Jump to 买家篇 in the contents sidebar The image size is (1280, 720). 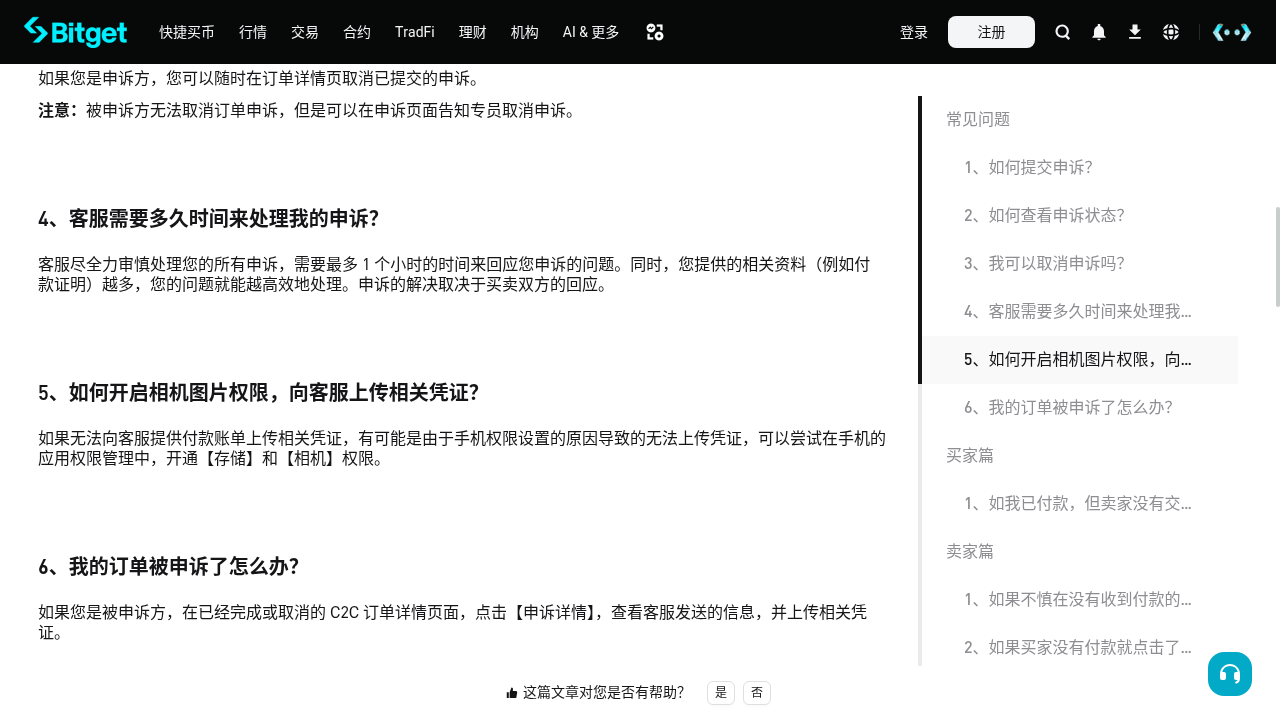[970, 456]
